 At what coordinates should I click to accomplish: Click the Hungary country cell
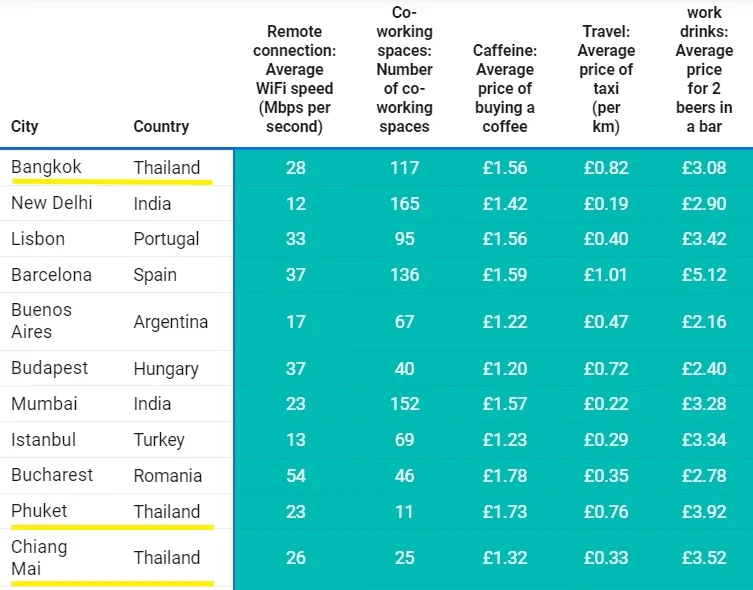tap(166, 369)
